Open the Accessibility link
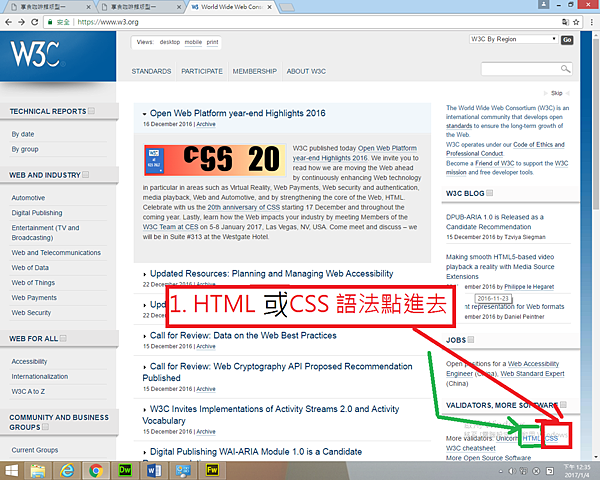 tap(29, 361)
